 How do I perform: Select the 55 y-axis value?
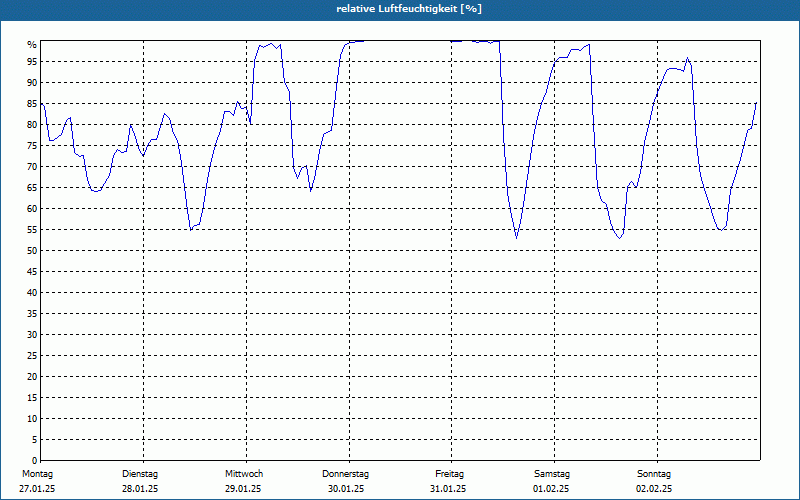(32, 230)
